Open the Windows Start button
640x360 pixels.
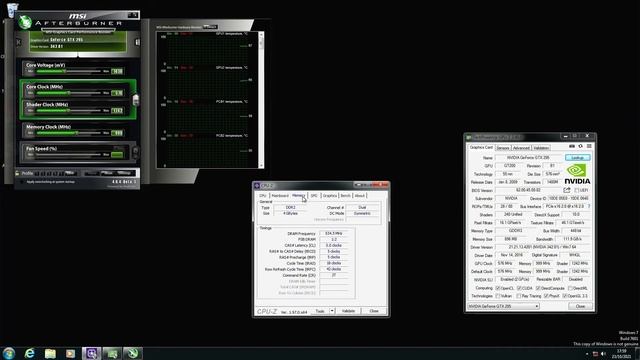(9, 353)
